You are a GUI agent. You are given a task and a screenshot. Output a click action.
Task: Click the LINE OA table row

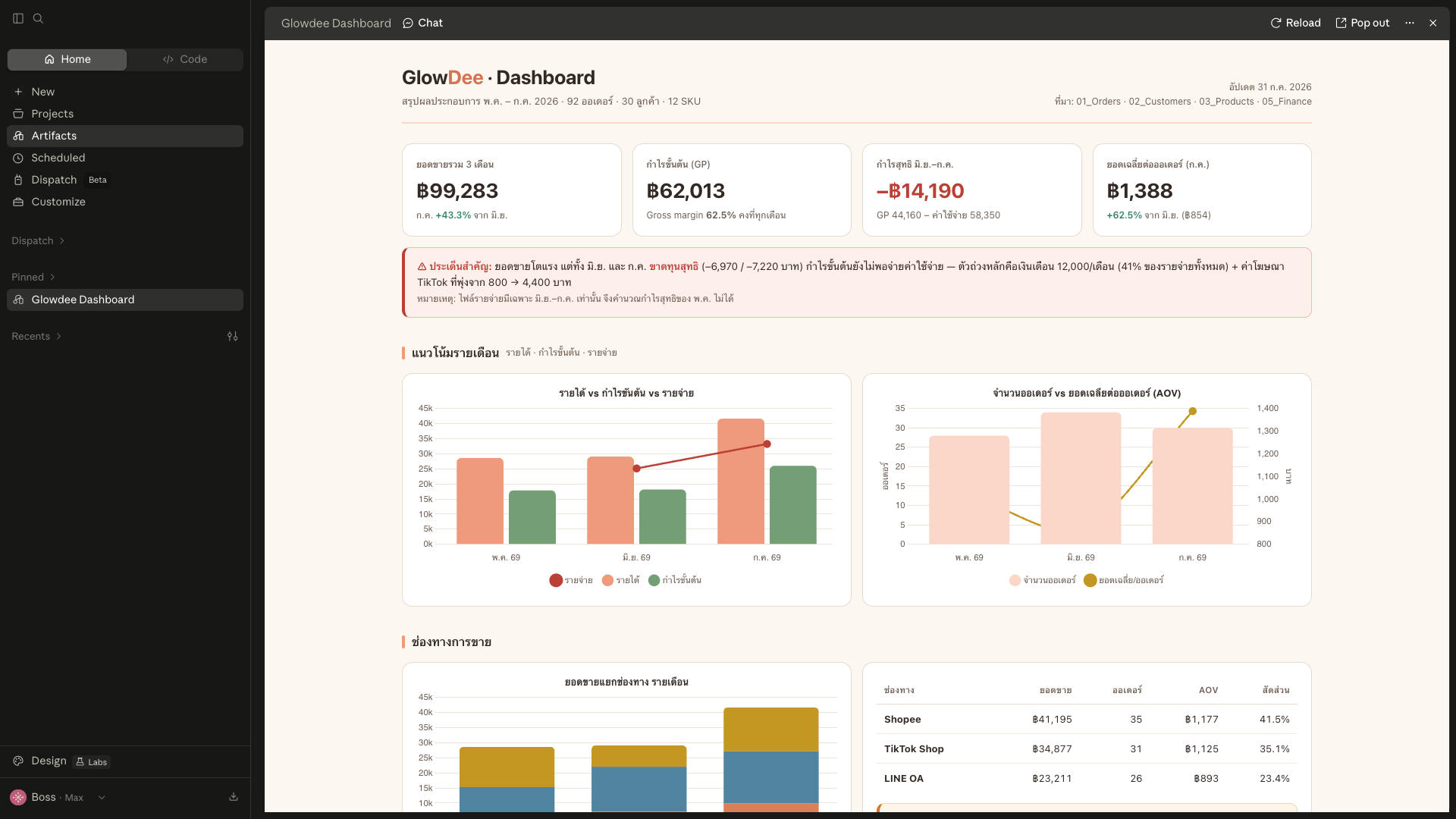click(x=1087, y=779)
